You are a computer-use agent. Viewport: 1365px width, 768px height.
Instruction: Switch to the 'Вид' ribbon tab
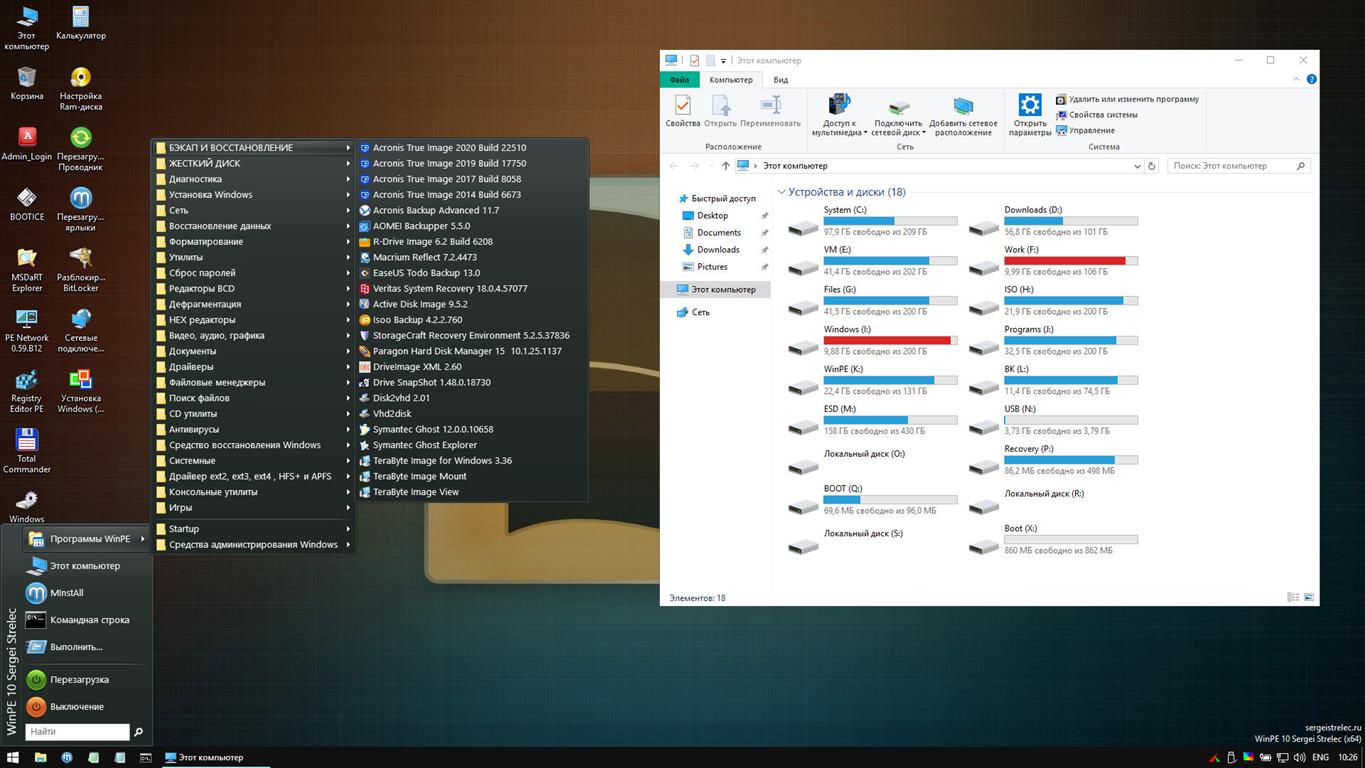[779, 79]
